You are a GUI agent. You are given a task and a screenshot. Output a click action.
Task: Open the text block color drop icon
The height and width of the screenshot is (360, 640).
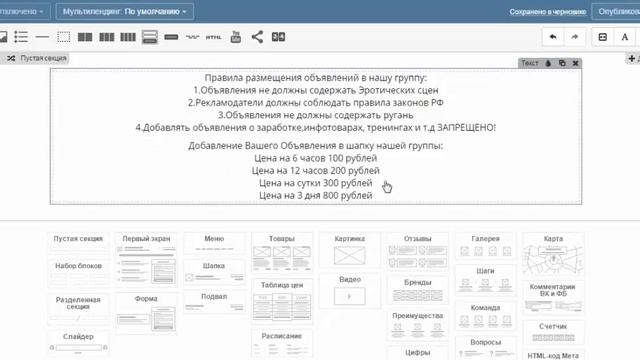(x=548, y=63)
